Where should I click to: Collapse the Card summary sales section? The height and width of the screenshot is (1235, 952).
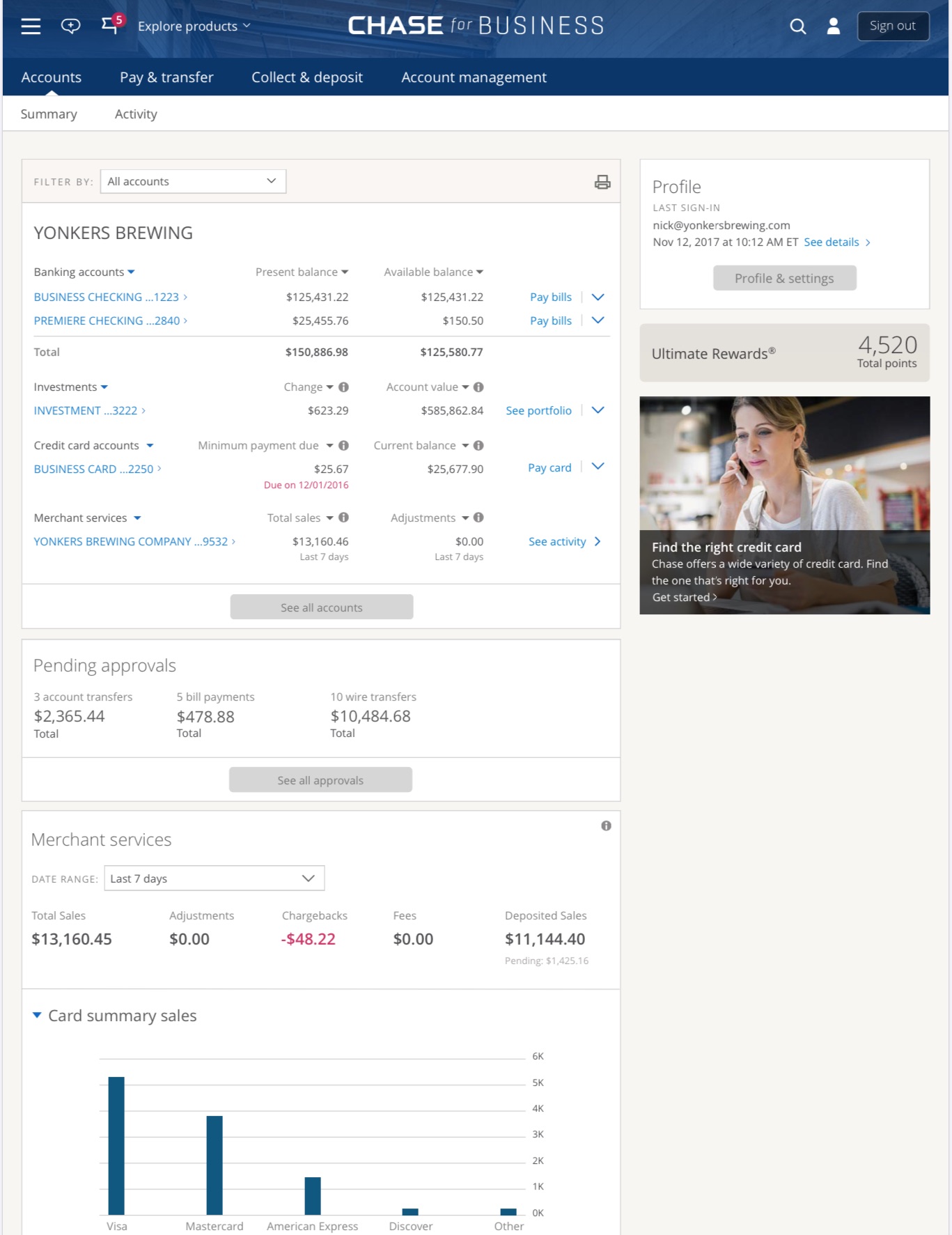click(x=37, y=1015)
